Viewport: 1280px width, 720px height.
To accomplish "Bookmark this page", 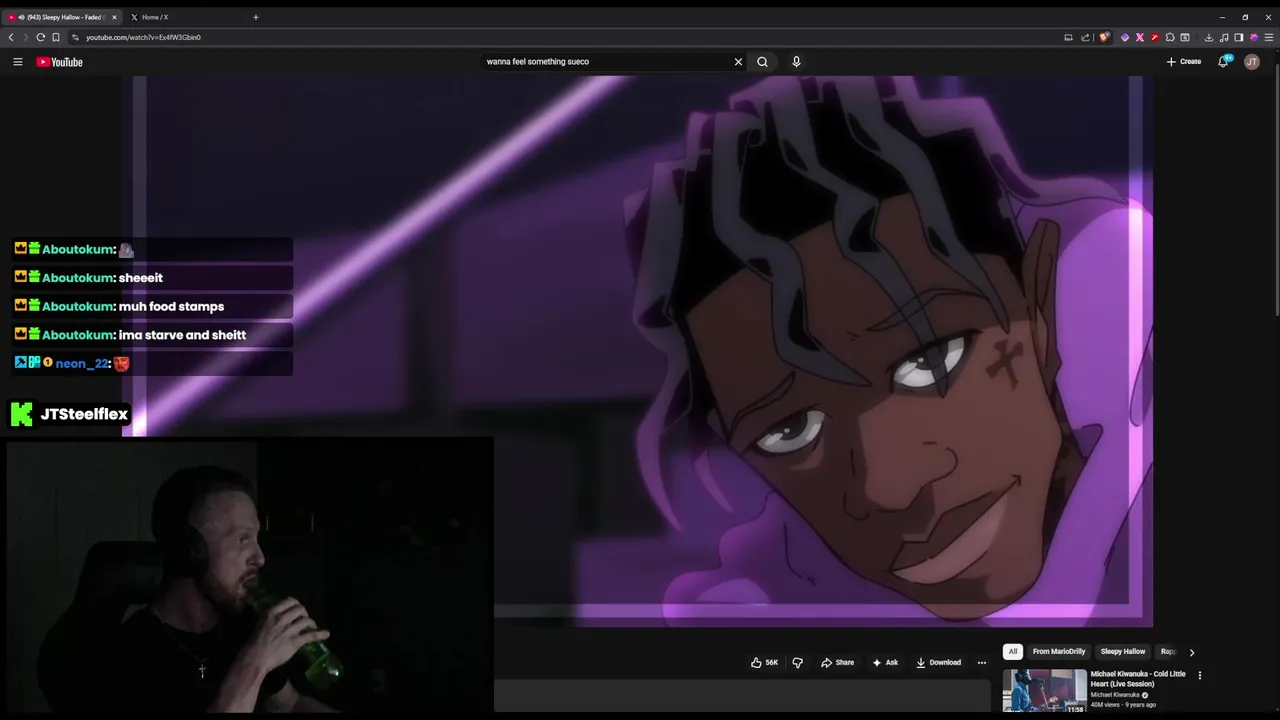I will (56, 37).
